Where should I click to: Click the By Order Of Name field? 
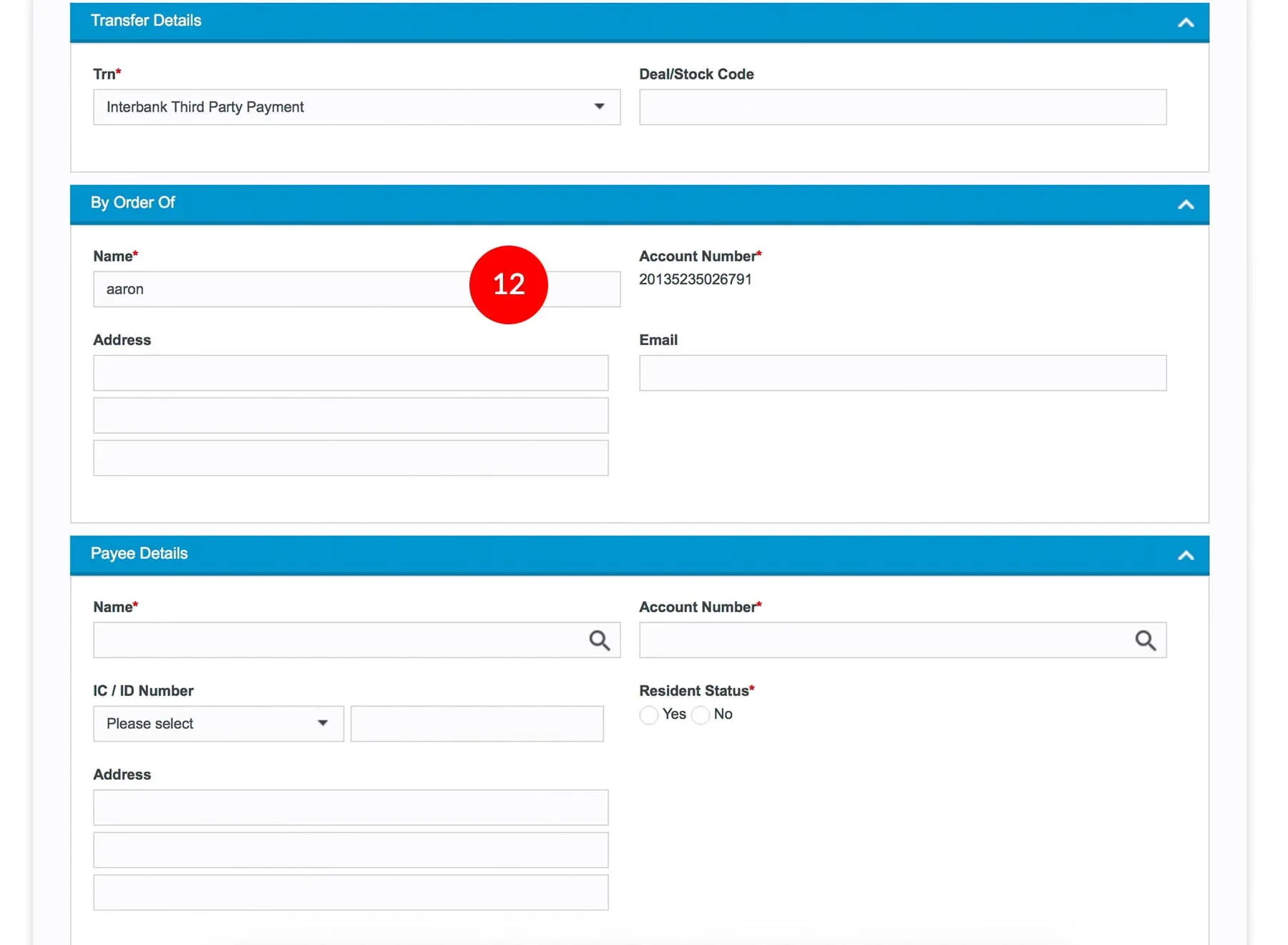[279, 289]
